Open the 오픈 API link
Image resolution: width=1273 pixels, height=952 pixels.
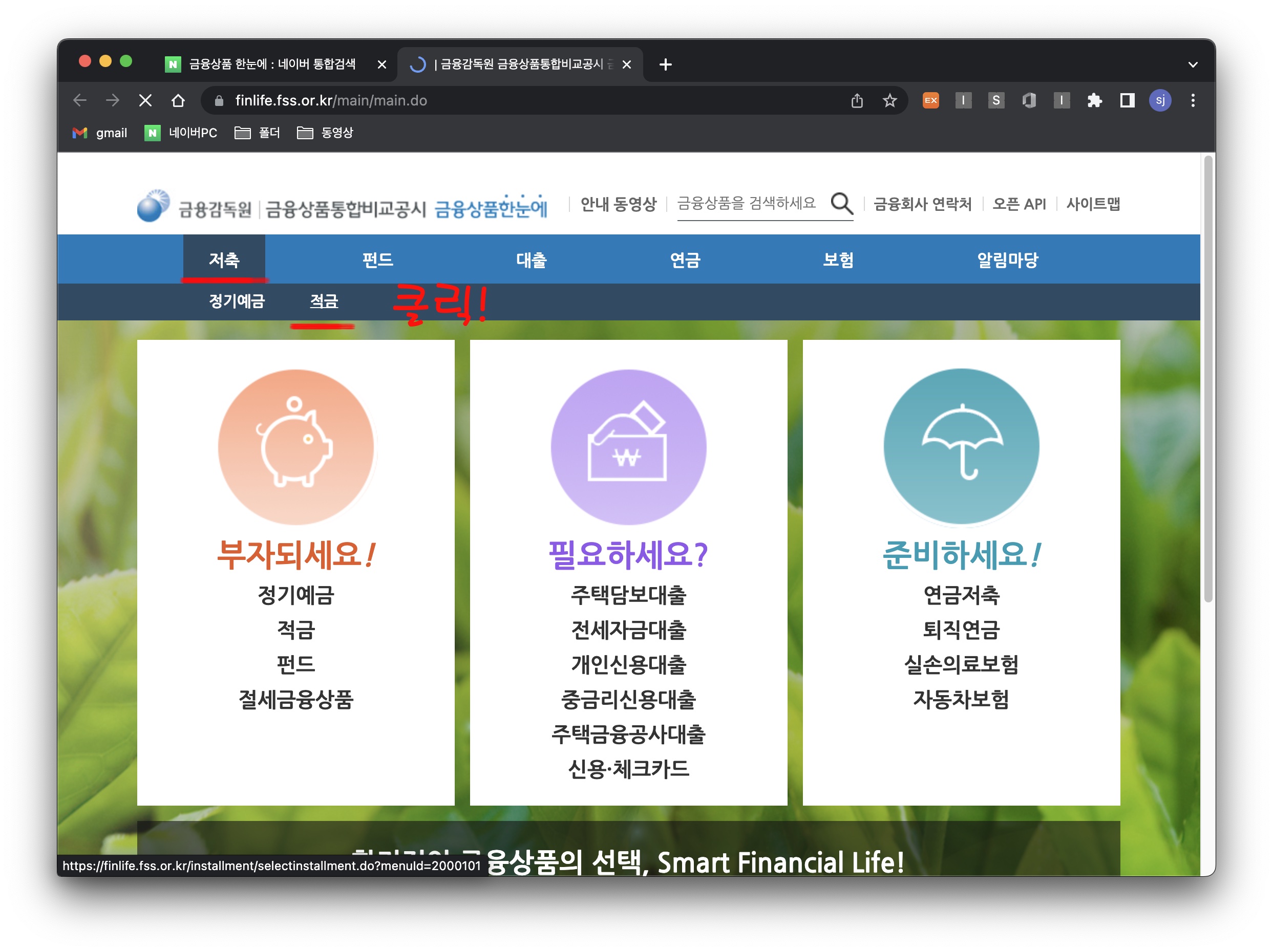tap(1019, 204)
